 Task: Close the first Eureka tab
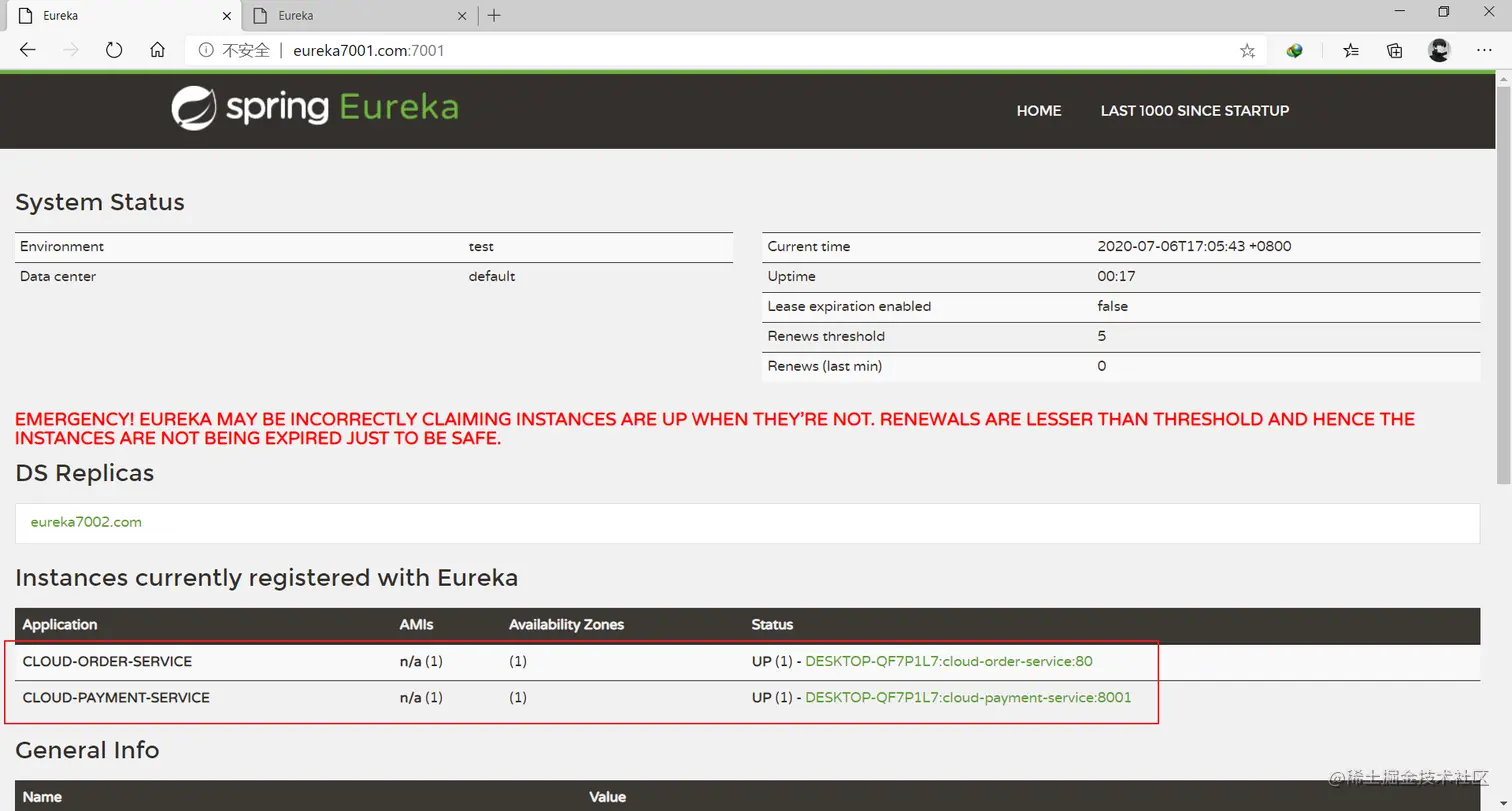[x=227, y=16]
